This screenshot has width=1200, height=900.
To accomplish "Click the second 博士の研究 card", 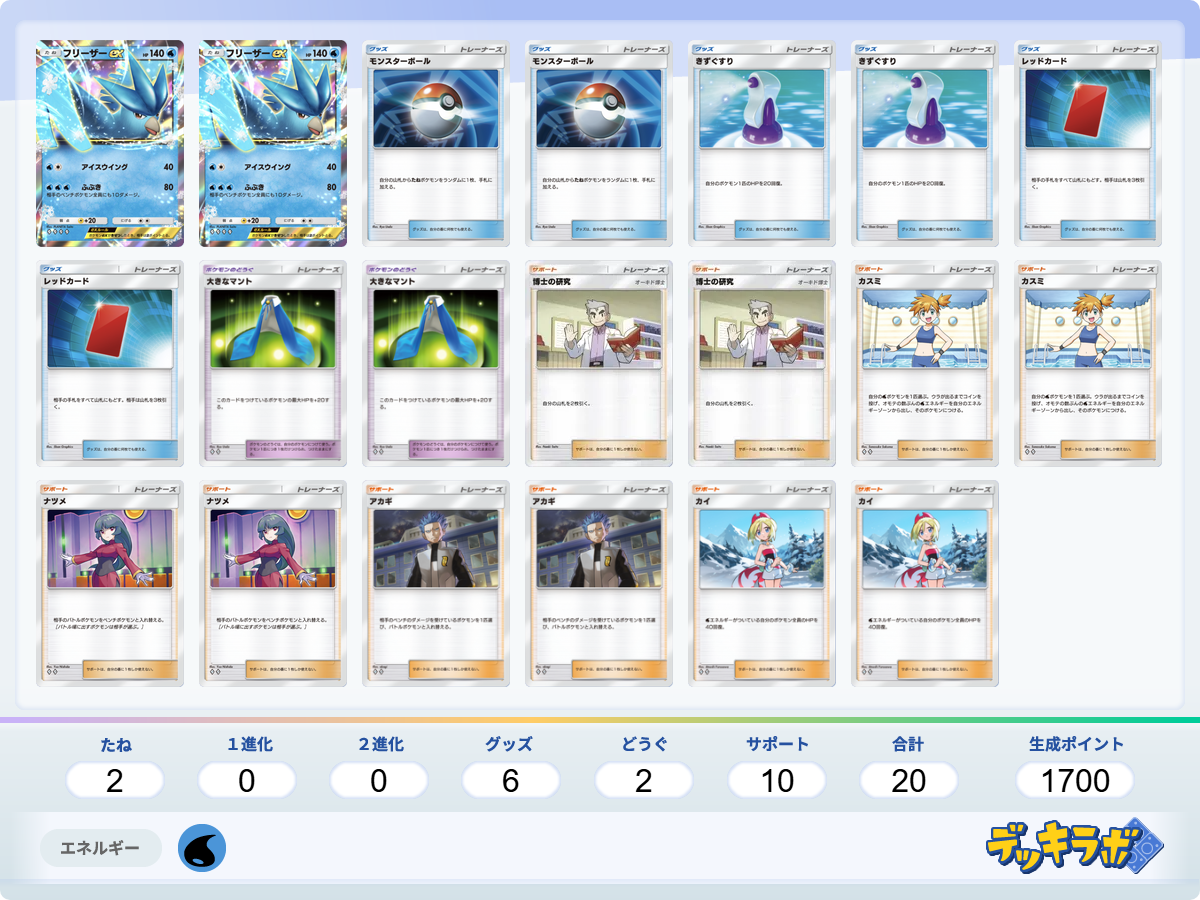I will (x=762, y=363).
